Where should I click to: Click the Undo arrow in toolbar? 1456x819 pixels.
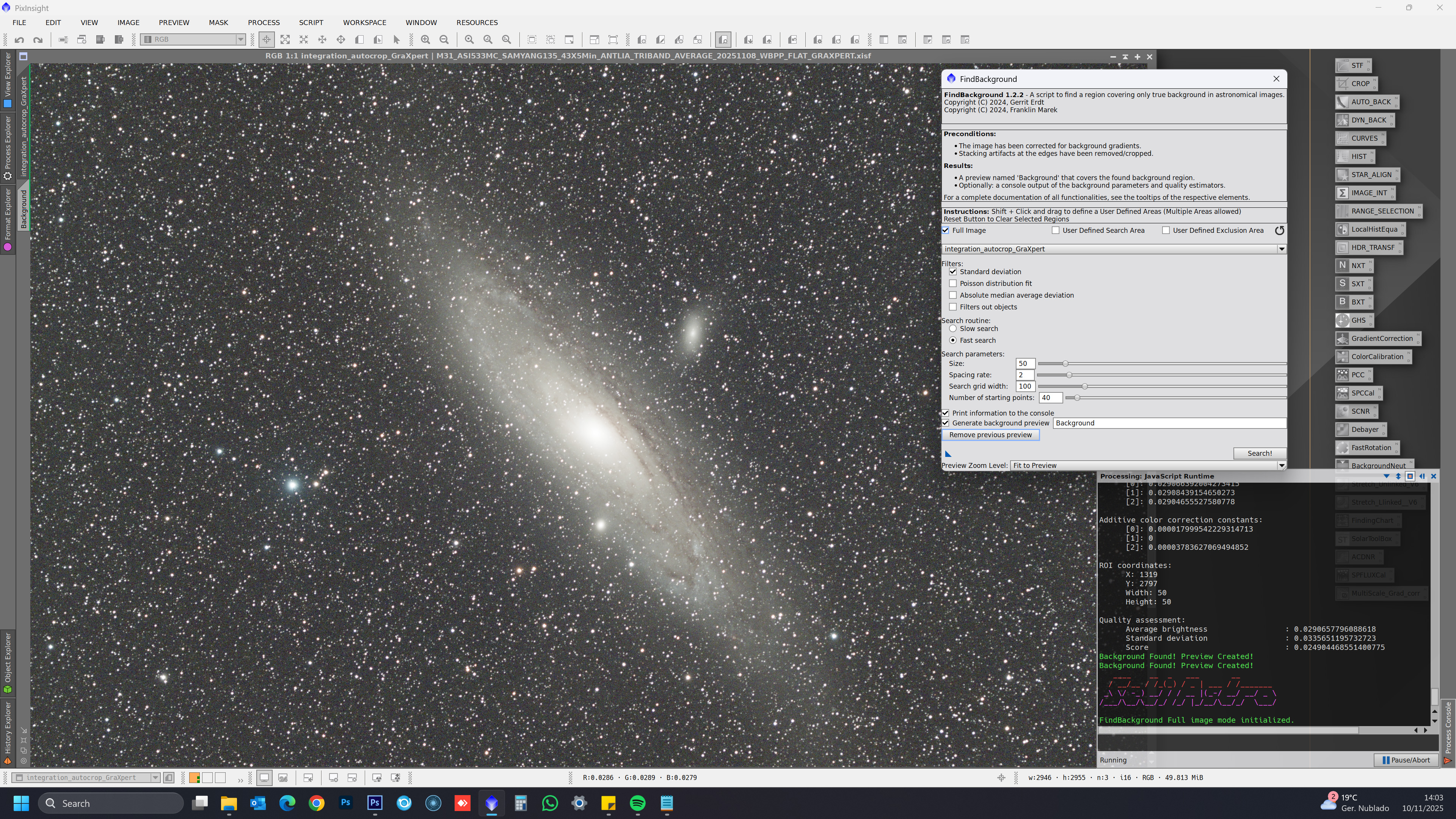(19, 39)
